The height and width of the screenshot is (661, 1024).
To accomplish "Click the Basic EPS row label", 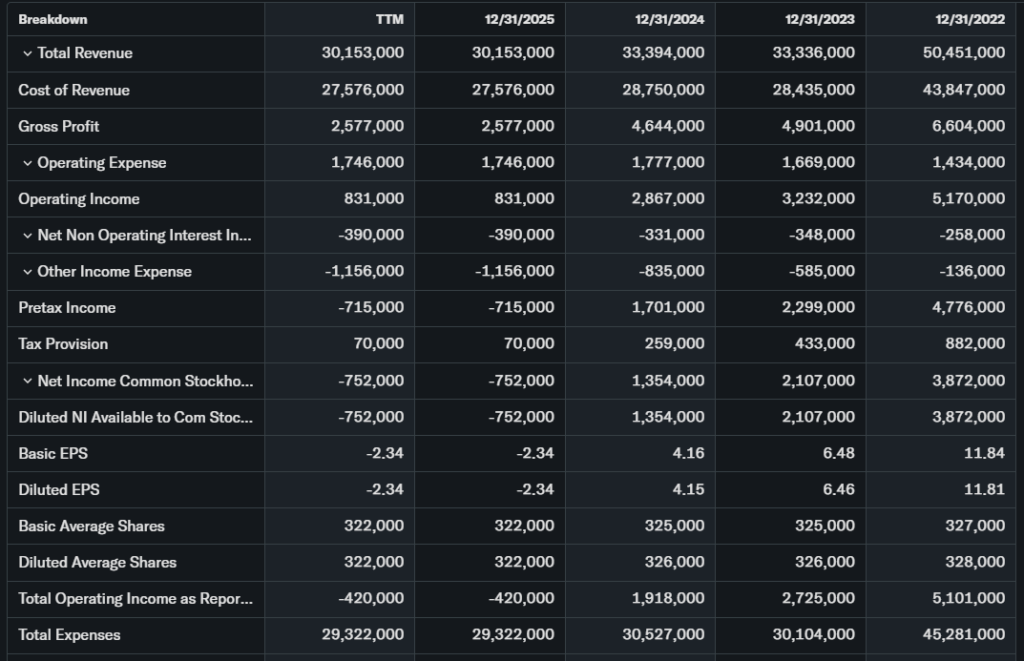I will coord(53,453).
